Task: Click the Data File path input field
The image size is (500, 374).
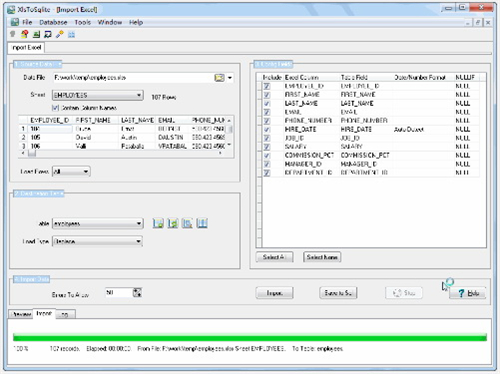Action: pos(133,78)
